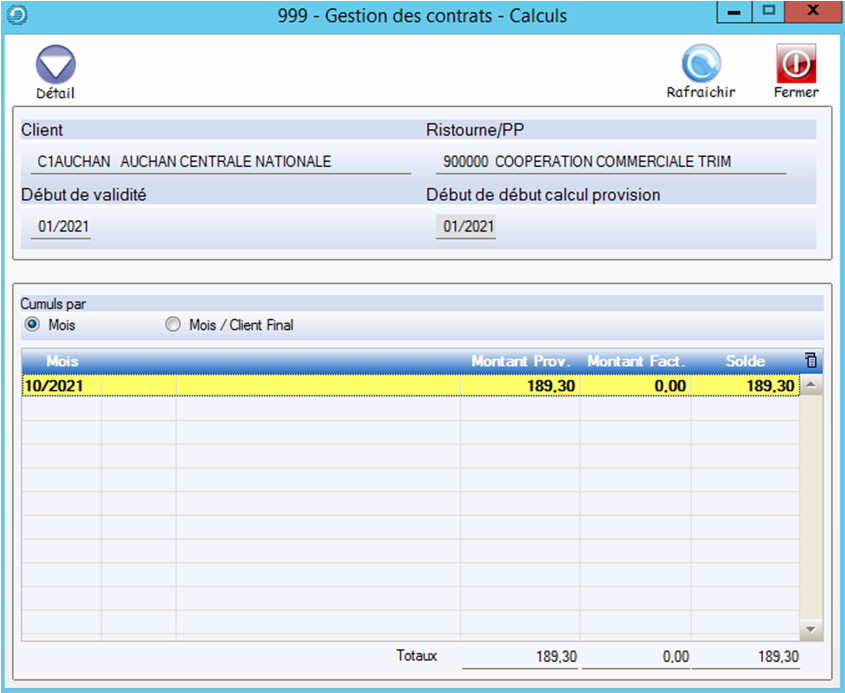Click the Détail down-arrow icon
845x693 pixels.
(55, 65)
